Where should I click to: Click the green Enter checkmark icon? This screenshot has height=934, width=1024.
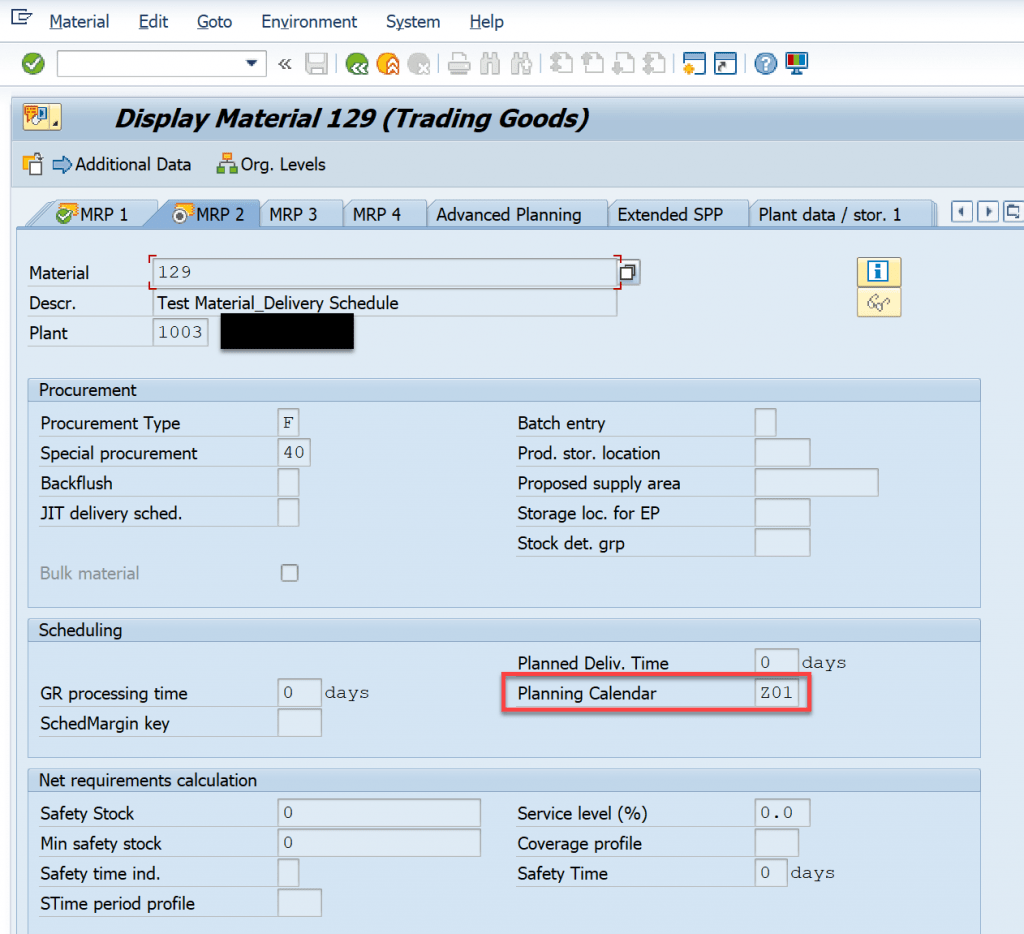33,64
